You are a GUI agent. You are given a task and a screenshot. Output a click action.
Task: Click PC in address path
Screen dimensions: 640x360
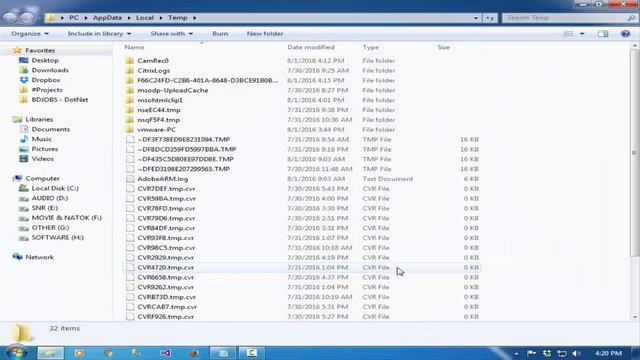click(74, 18)
